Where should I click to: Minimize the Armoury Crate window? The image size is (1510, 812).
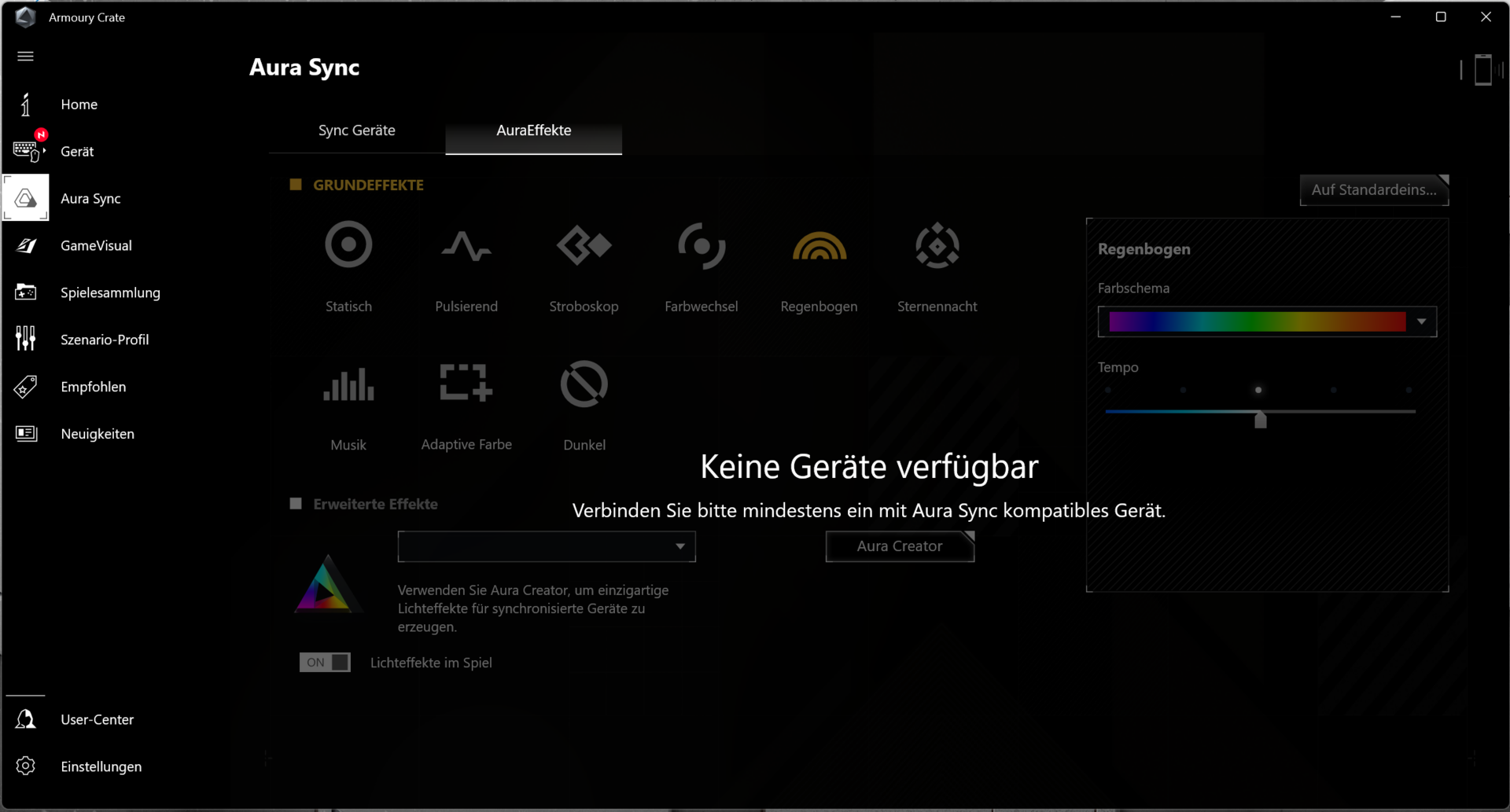[1396, 17]
